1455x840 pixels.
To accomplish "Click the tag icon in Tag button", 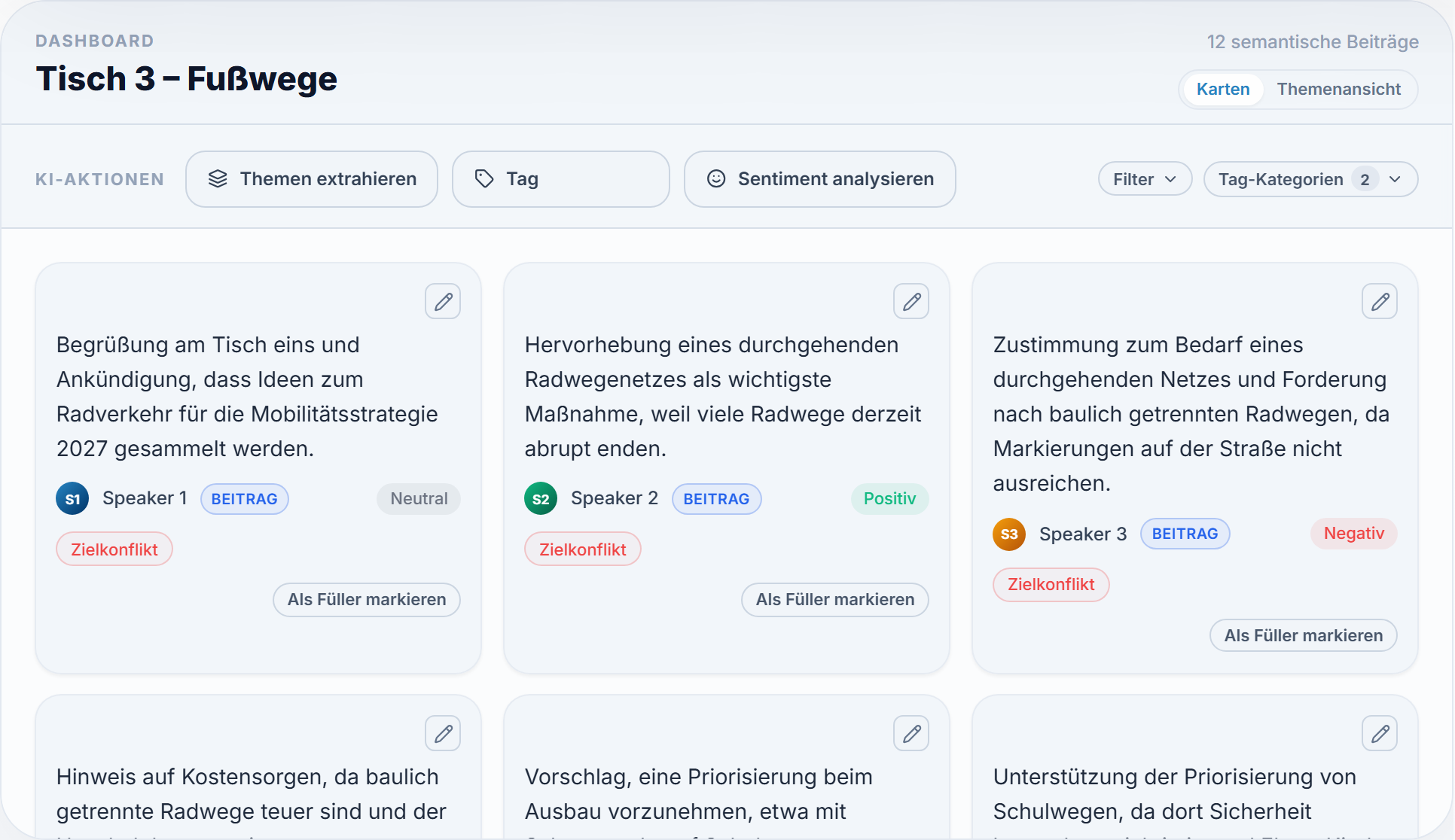I will point(484,179).
